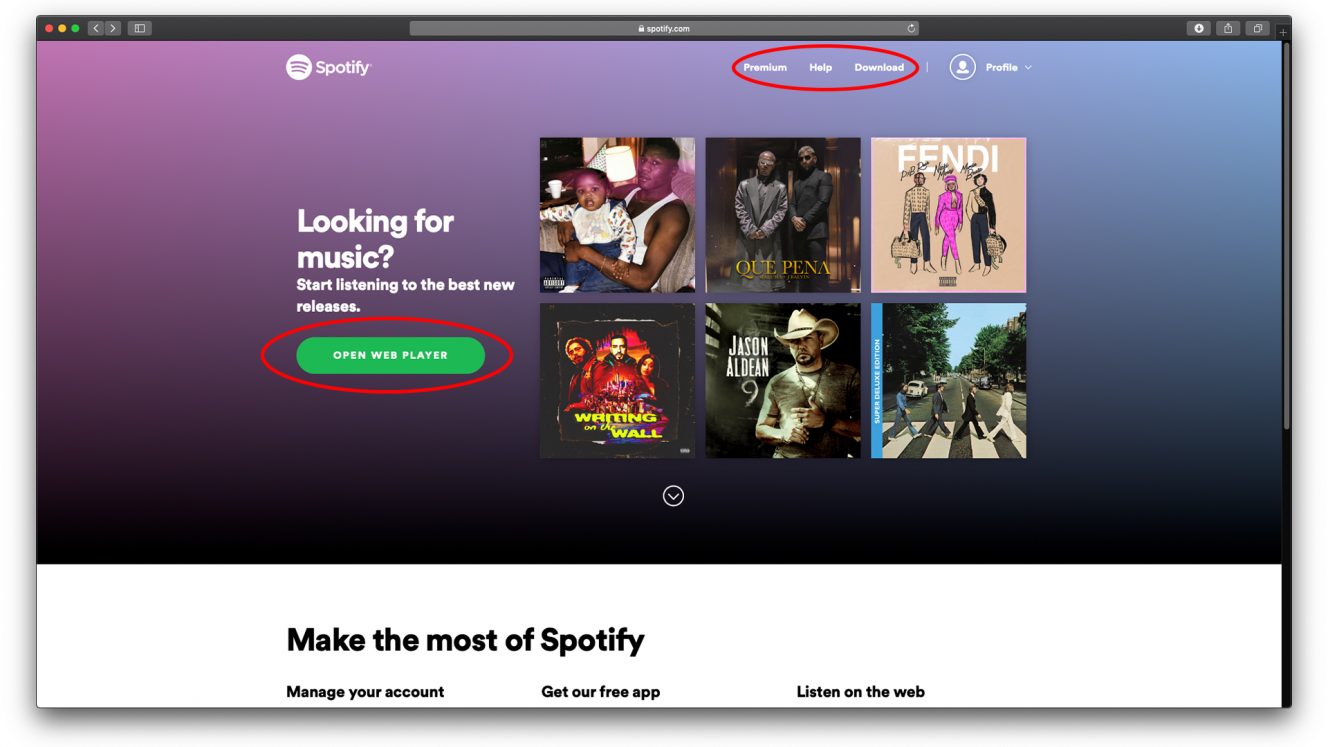The image size is (1328, 747).
Task: Click 'Start listening to the best new releases.'
Action: [x=405, y=295]
